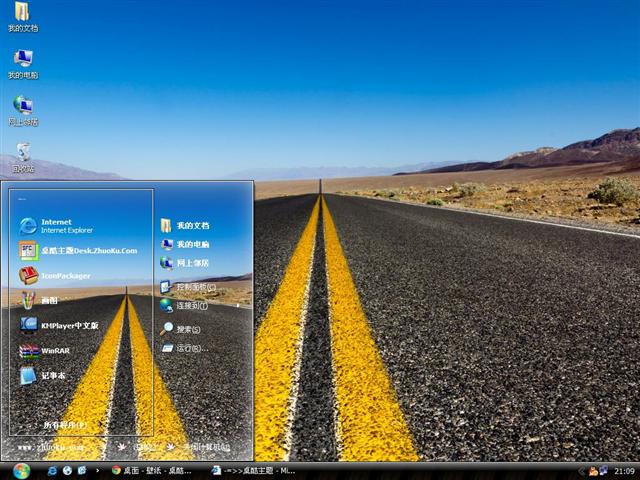Open the 我的电脑 desktop icon
The image size is (640, 480).
(23, 64)
